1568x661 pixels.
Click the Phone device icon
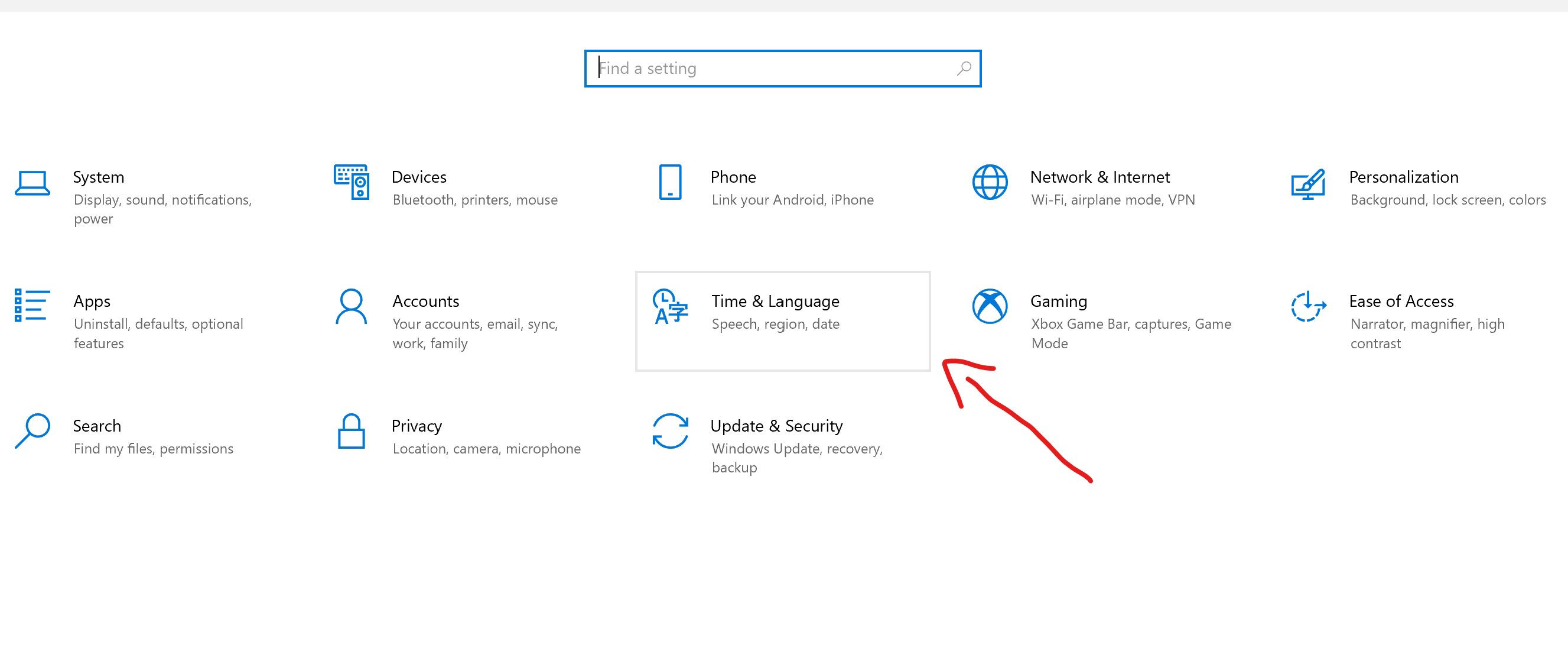670,182
